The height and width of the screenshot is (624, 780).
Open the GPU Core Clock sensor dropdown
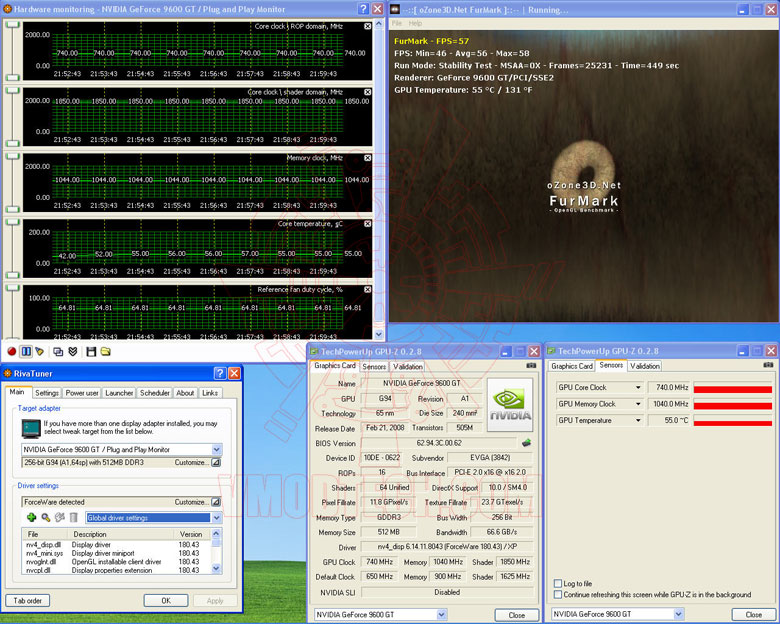638,387
